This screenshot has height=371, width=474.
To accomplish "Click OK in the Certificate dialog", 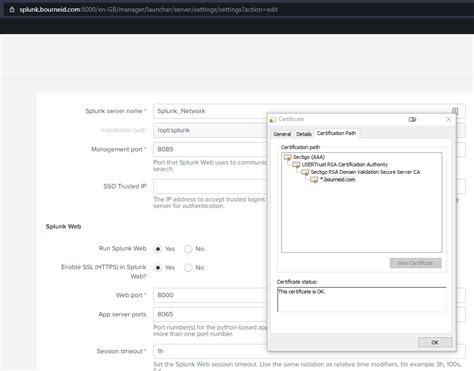I will [x=435, y=342].
